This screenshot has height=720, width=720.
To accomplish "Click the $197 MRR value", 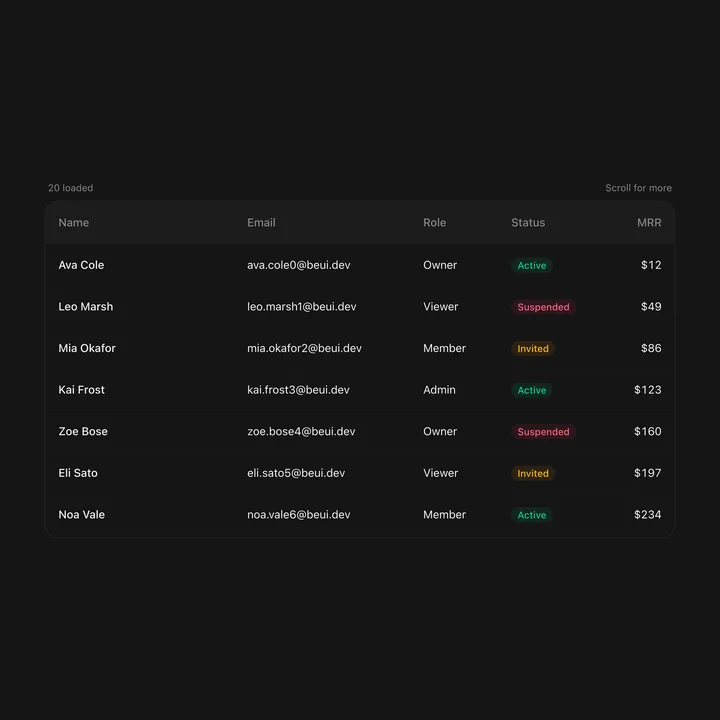I will [x=647, y=473].
